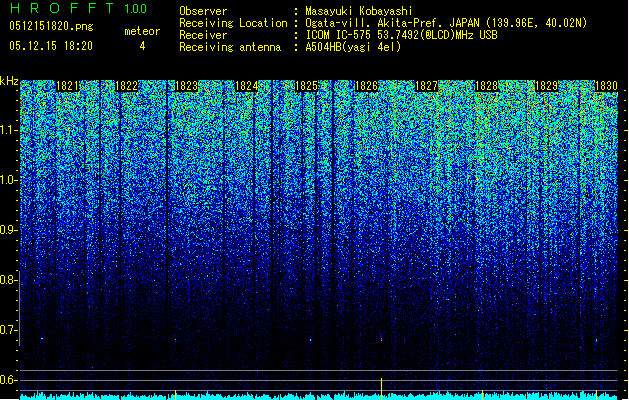
Task: Click the cyan echo dot under 1825
Action: click(310, 340)
